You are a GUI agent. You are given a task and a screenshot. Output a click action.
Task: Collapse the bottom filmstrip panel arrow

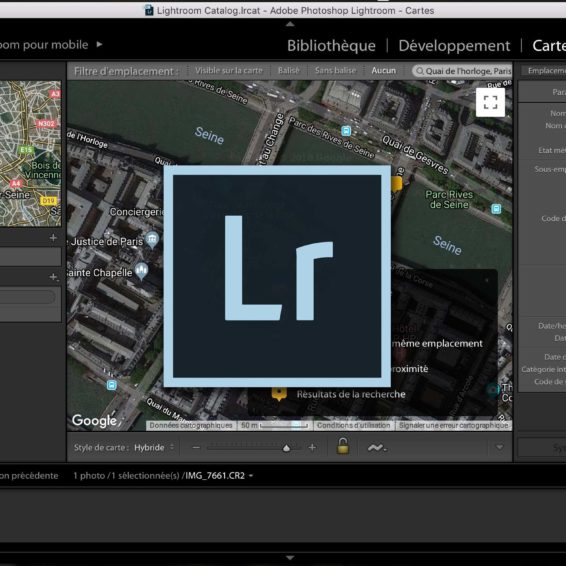coord(290,558)
